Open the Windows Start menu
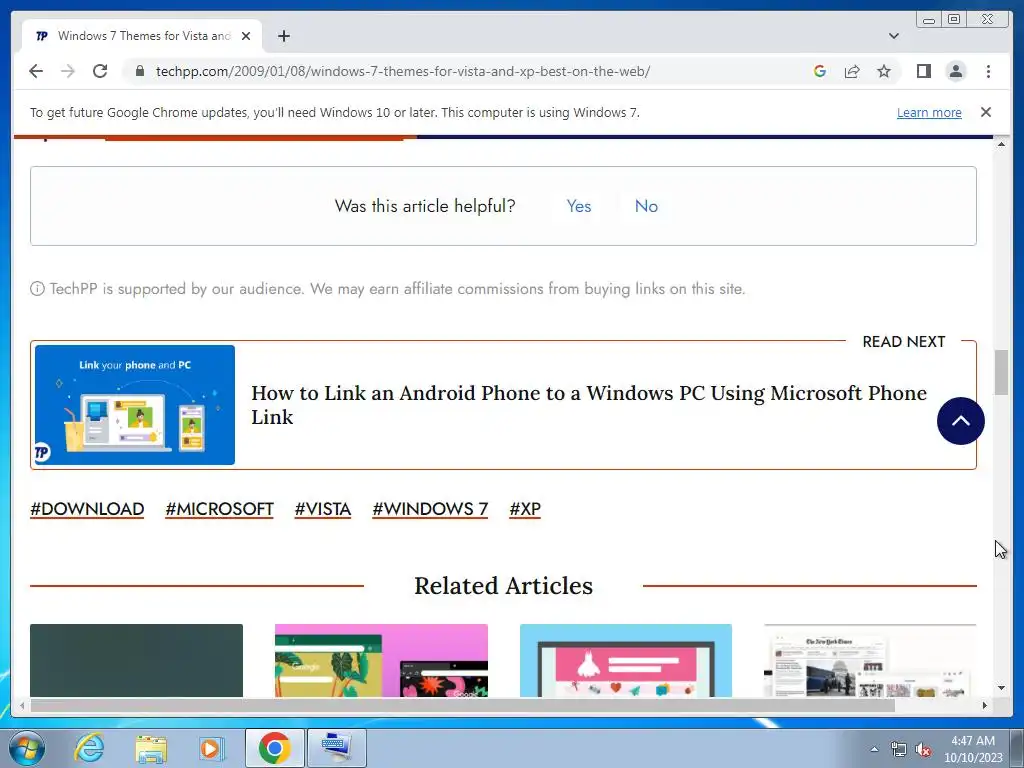 coord(27,748)
